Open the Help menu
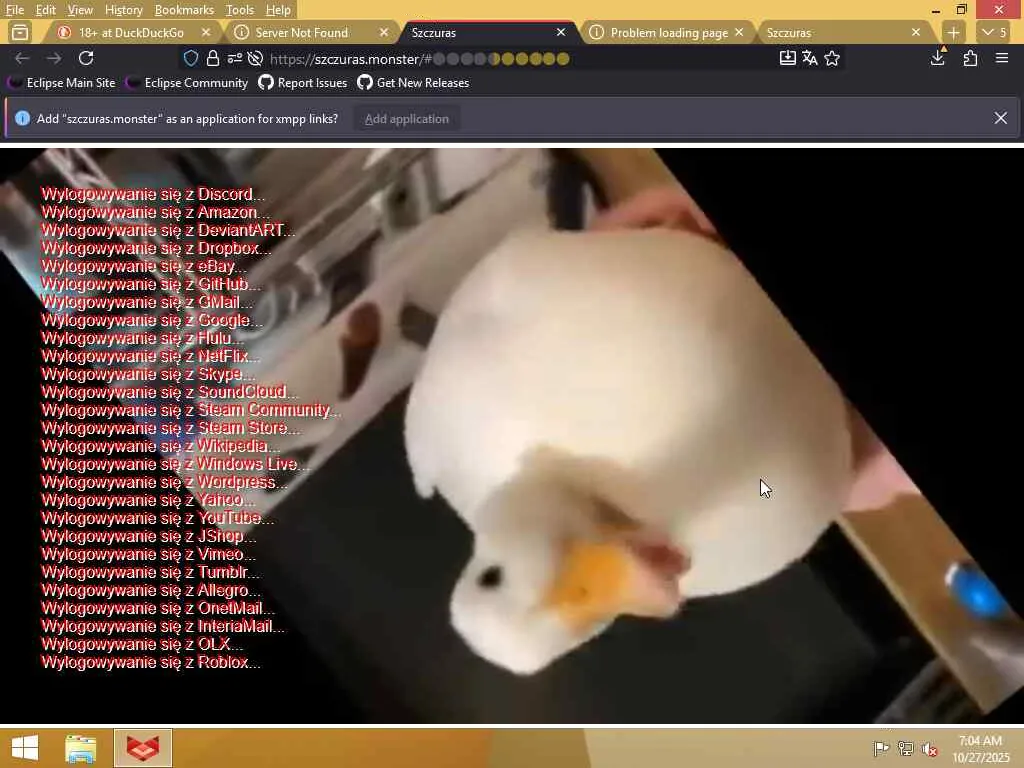The height and width of the screenshot is (768, 1024). tap(278, 10)
